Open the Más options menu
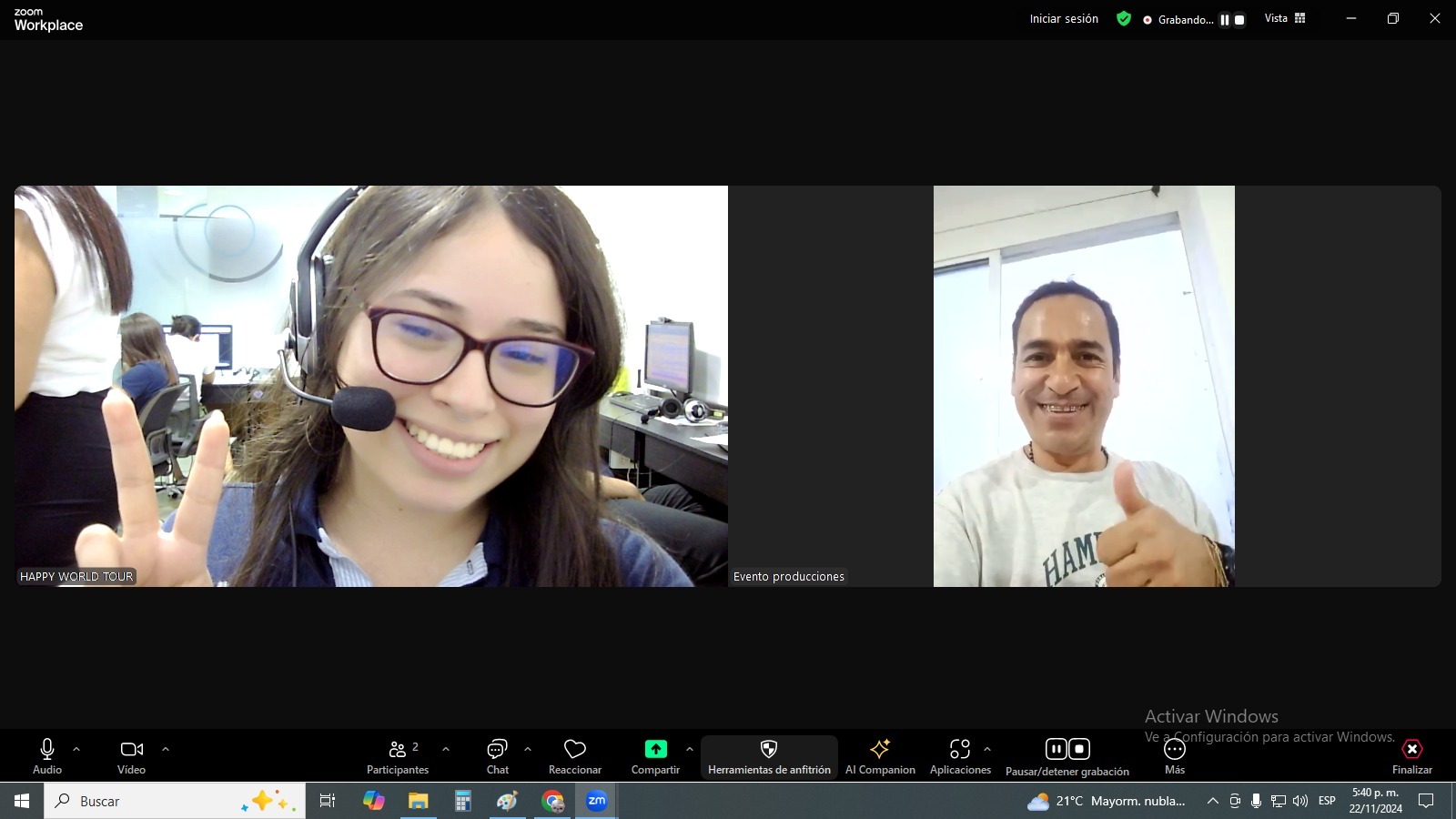 point(1175,756)
